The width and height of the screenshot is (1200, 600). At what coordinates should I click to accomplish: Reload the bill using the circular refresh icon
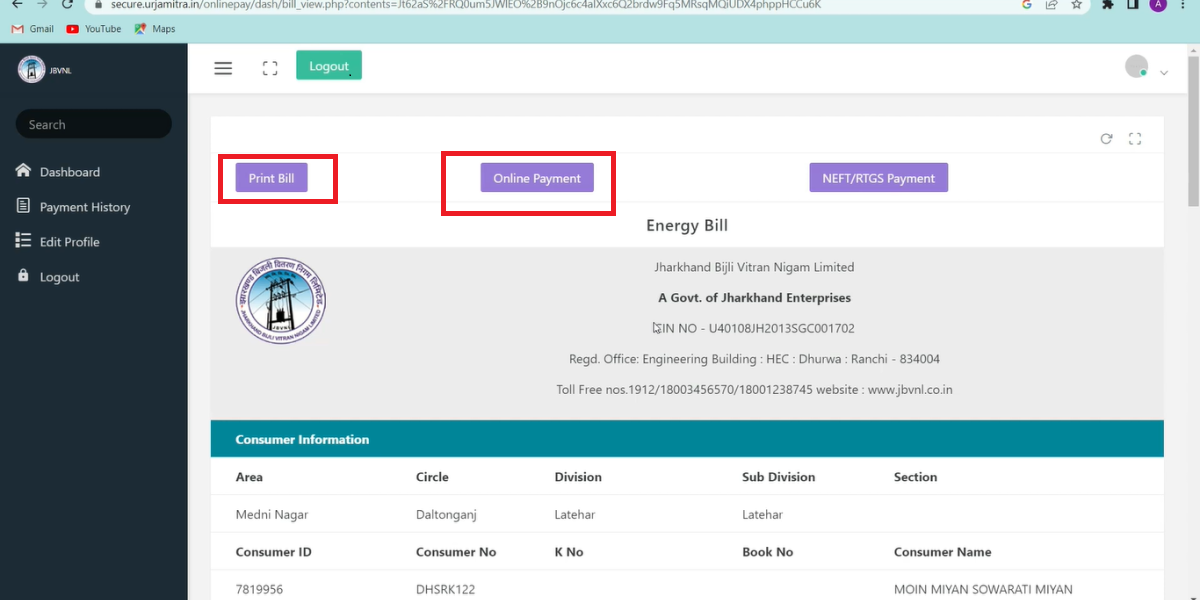[x=1106, y=139]
